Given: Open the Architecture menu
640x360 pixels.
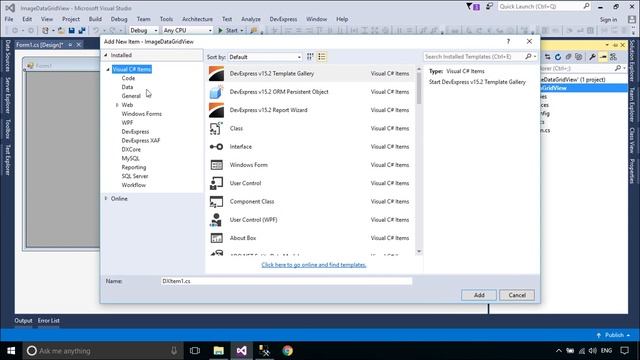Looking at the screenshot, I should click(x=197, y=19).
